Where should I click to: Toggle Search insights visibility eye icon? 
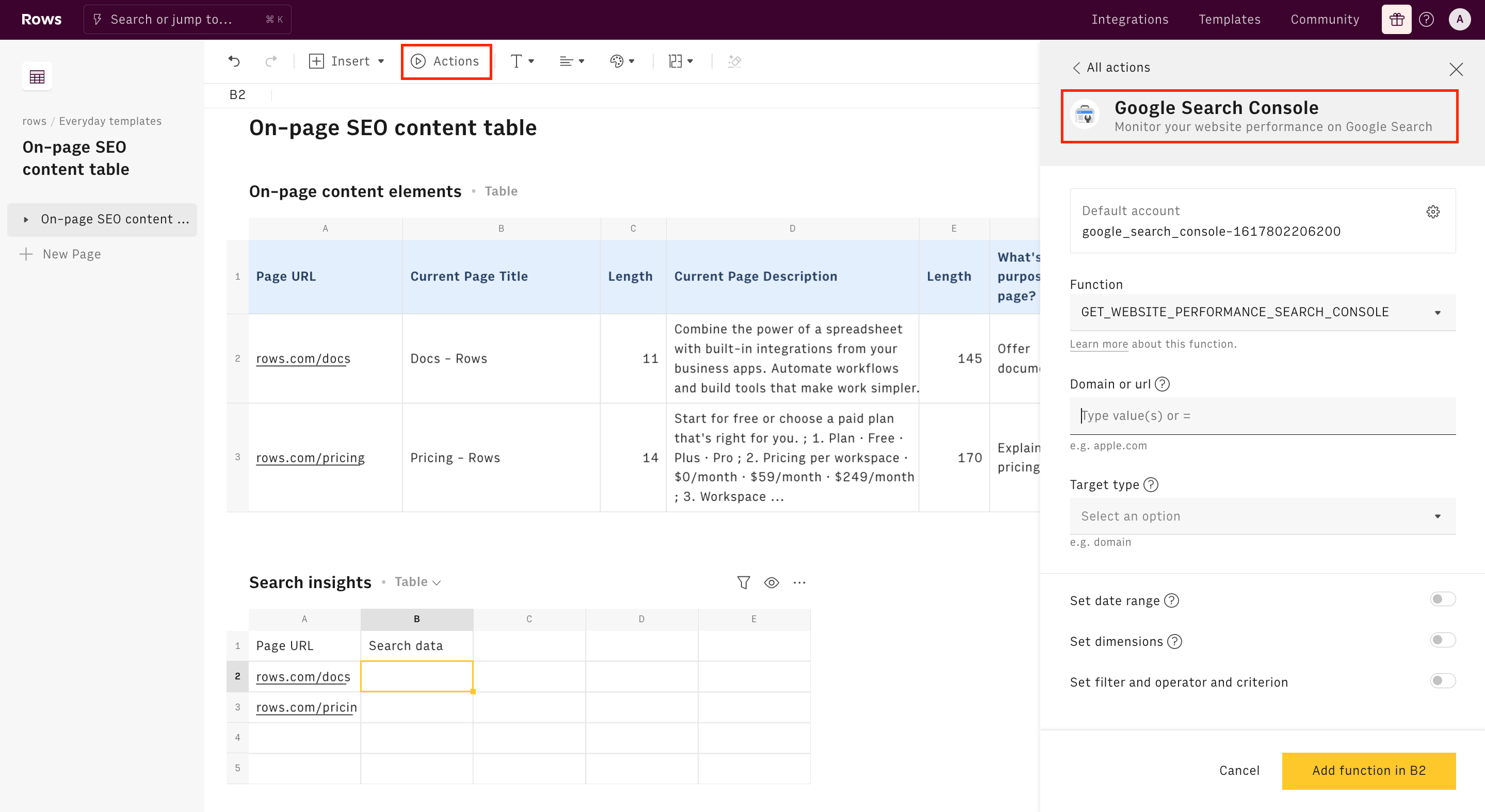[771, 582]
